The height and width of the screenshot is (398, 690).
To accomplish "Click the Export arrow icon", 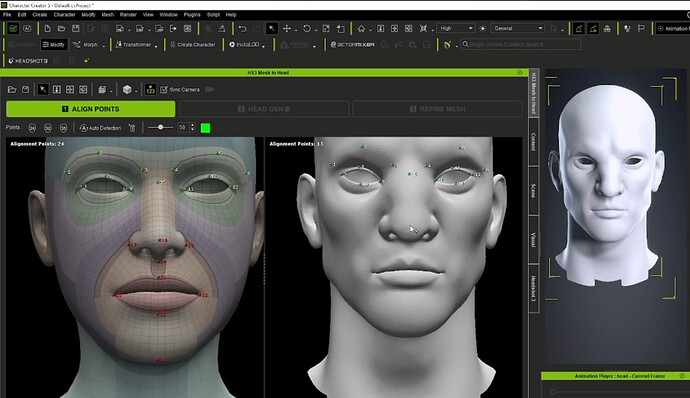I will coord(173,29).
